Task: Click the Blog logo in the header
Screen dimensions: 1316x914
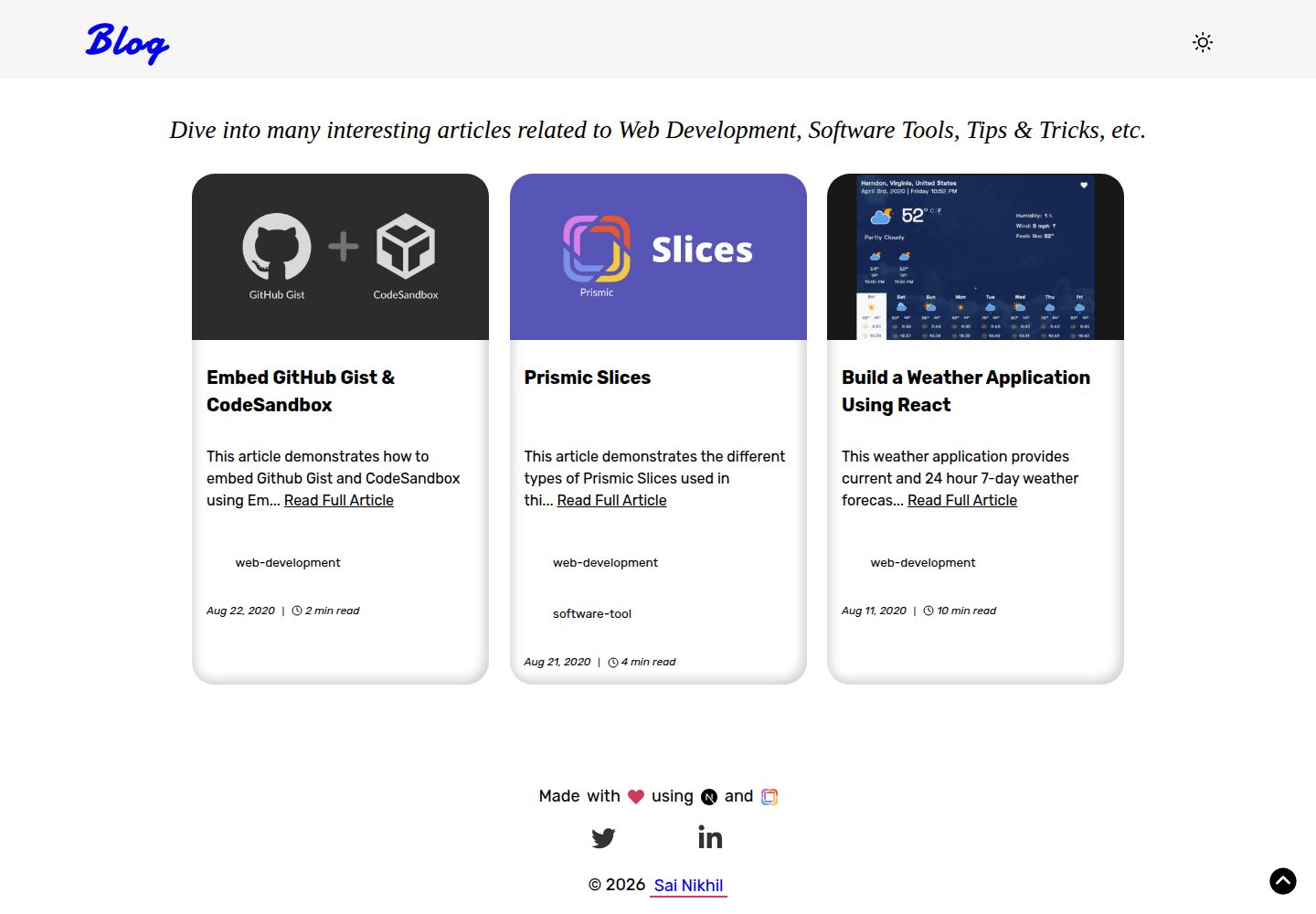Action: (128, 43)
